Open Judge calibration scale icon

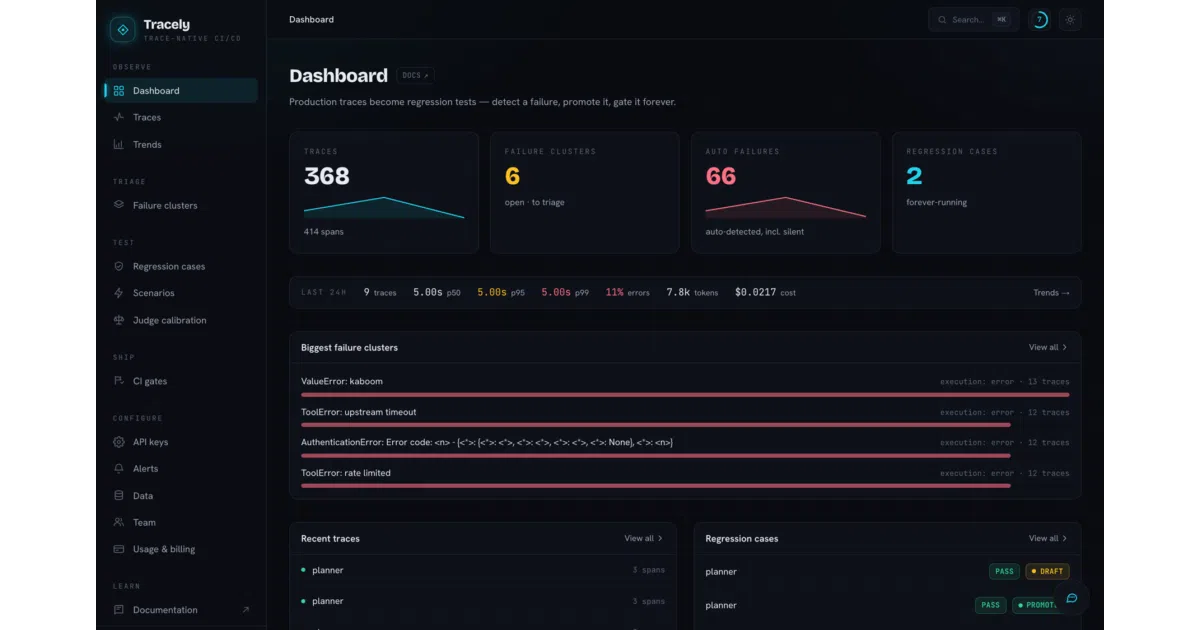click(119, 320)
